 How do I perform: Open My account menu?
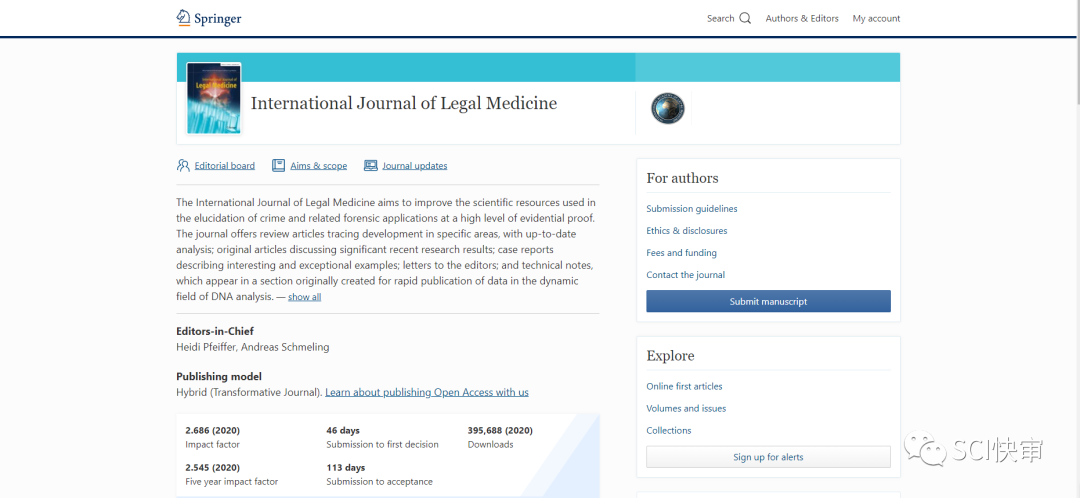pos(876,19)
